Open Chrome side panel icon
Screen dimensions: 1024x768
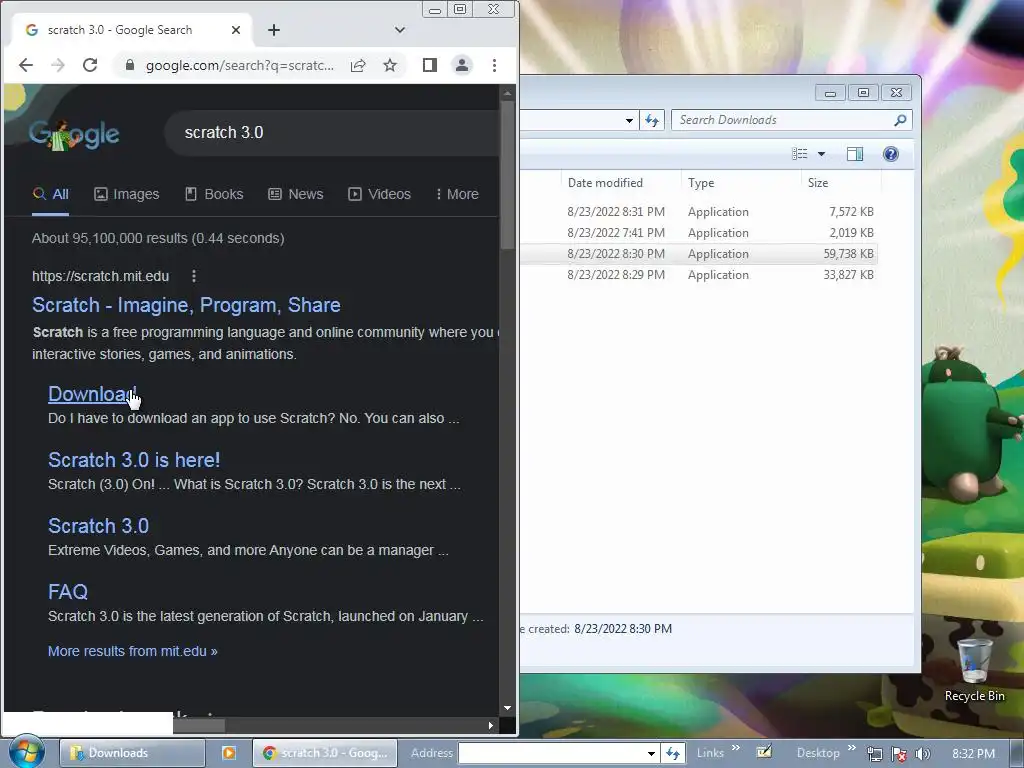(430, 65)
